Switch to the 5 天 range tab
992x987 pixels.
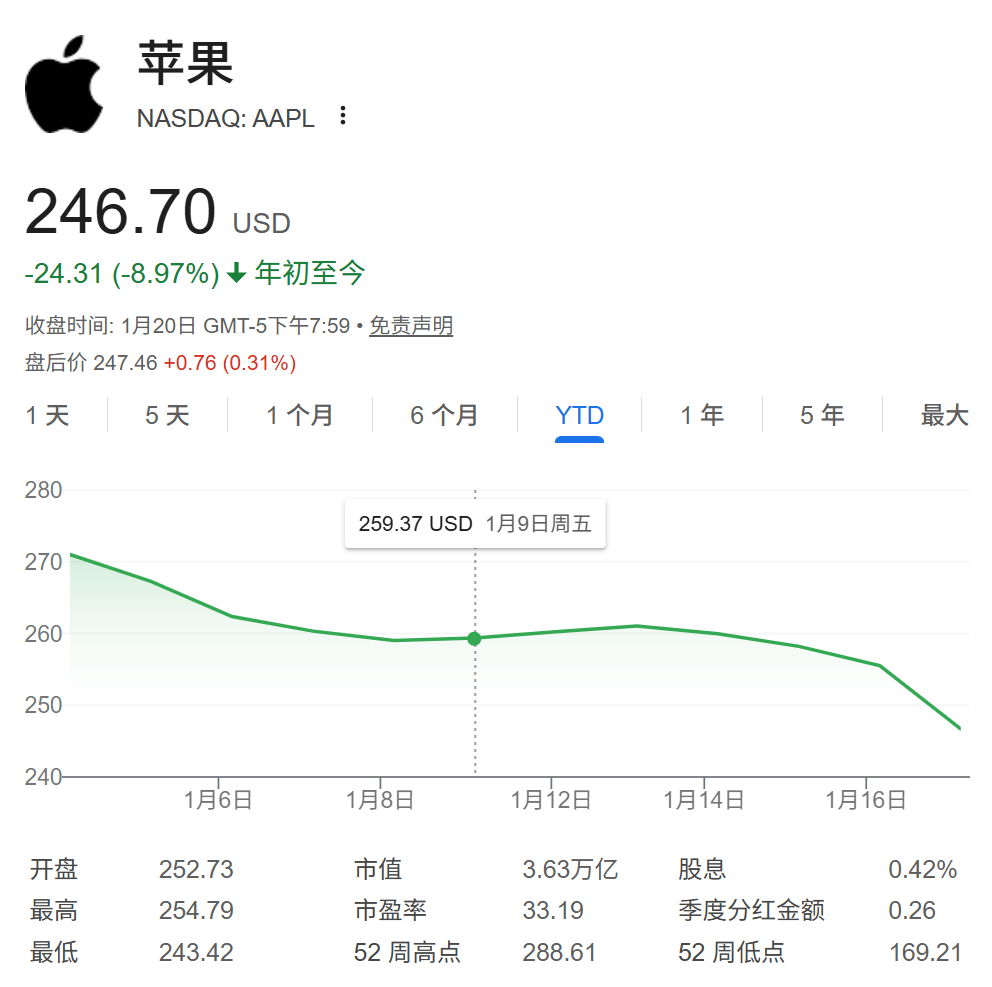click(x=167, y=415)
